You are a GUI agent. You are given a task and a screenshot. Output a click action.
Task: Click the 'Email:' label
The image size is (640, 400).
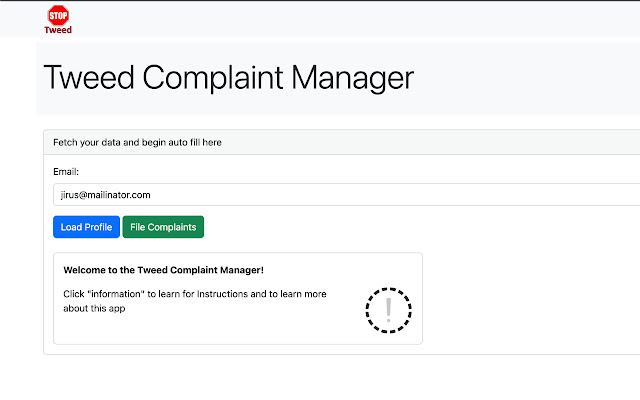[66, 172]
